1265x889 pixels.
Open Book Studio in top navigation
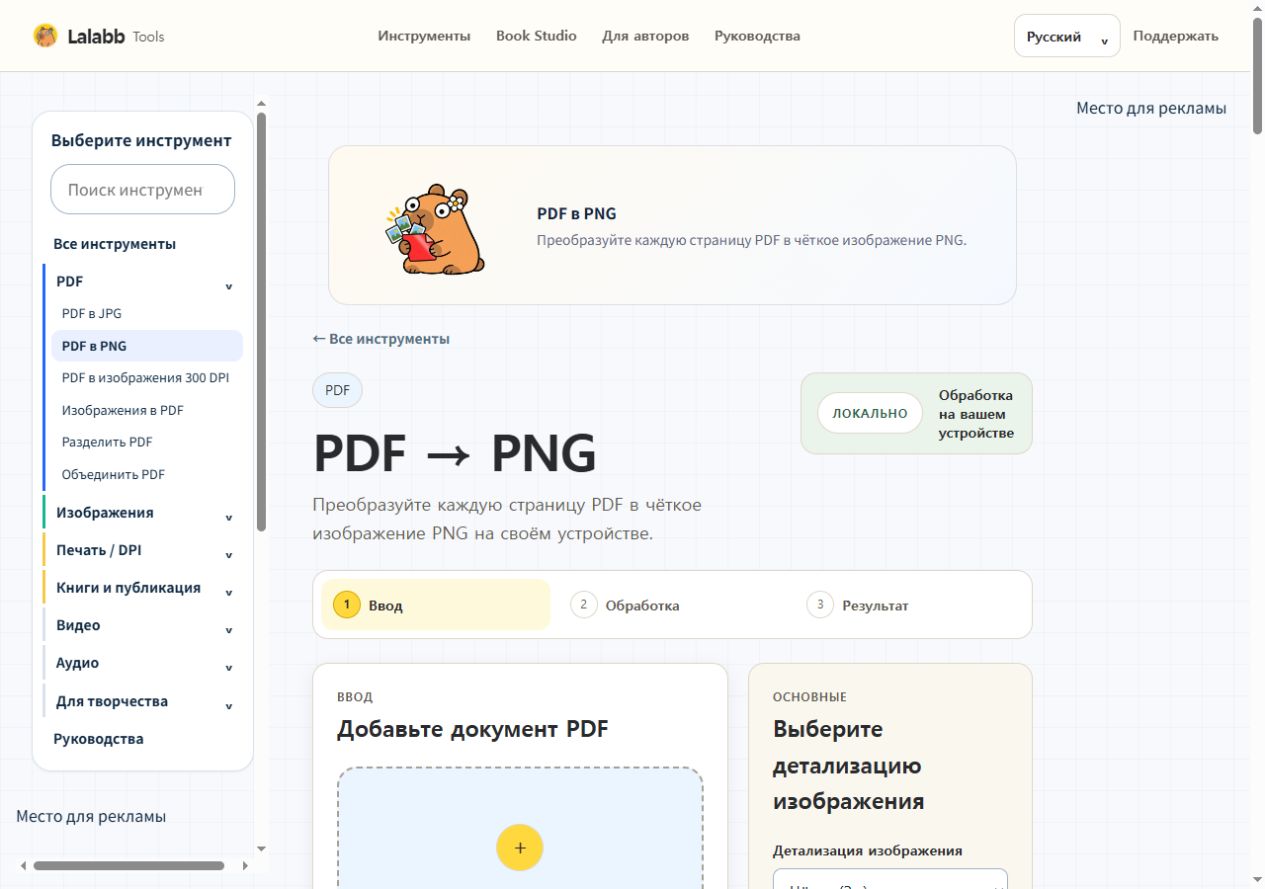click(536, 36)
